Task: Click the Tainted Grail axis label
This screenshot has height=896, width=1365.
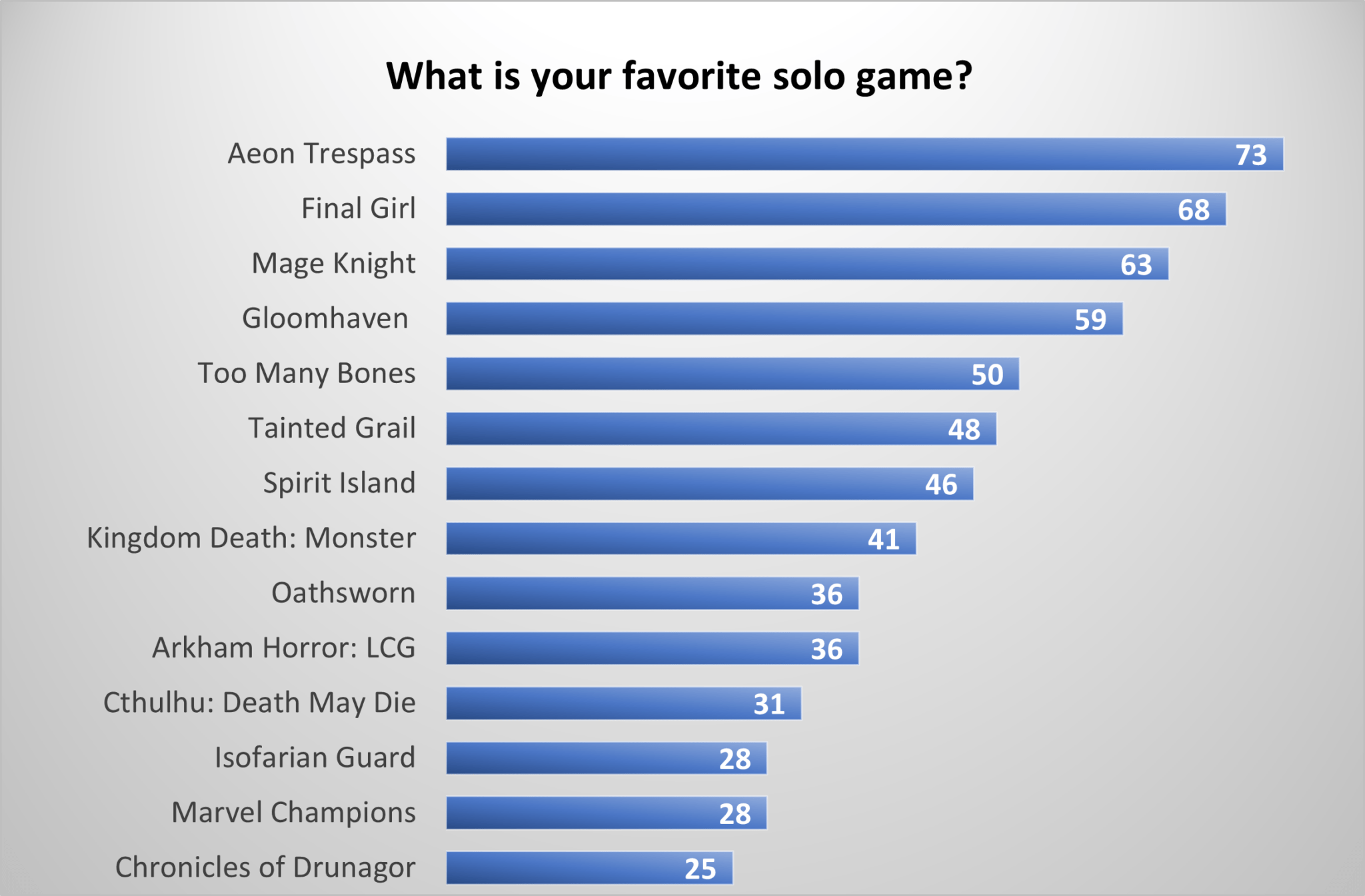Action: click(332, 428)
